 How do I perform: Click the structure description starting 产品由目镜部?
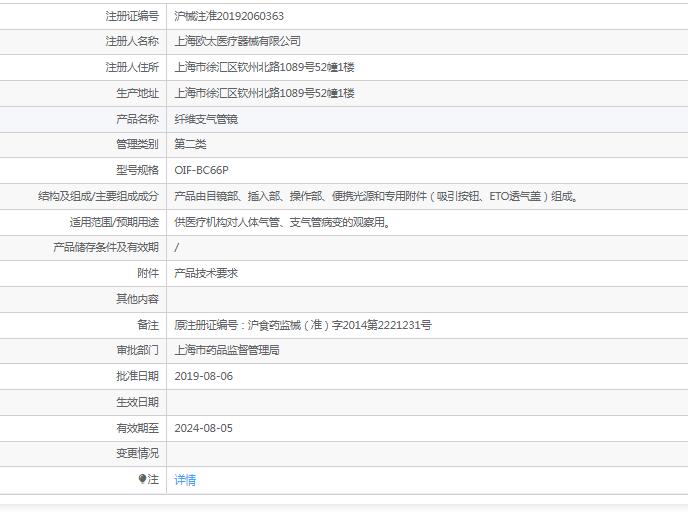pyautogui.click(x=376, y=196)
